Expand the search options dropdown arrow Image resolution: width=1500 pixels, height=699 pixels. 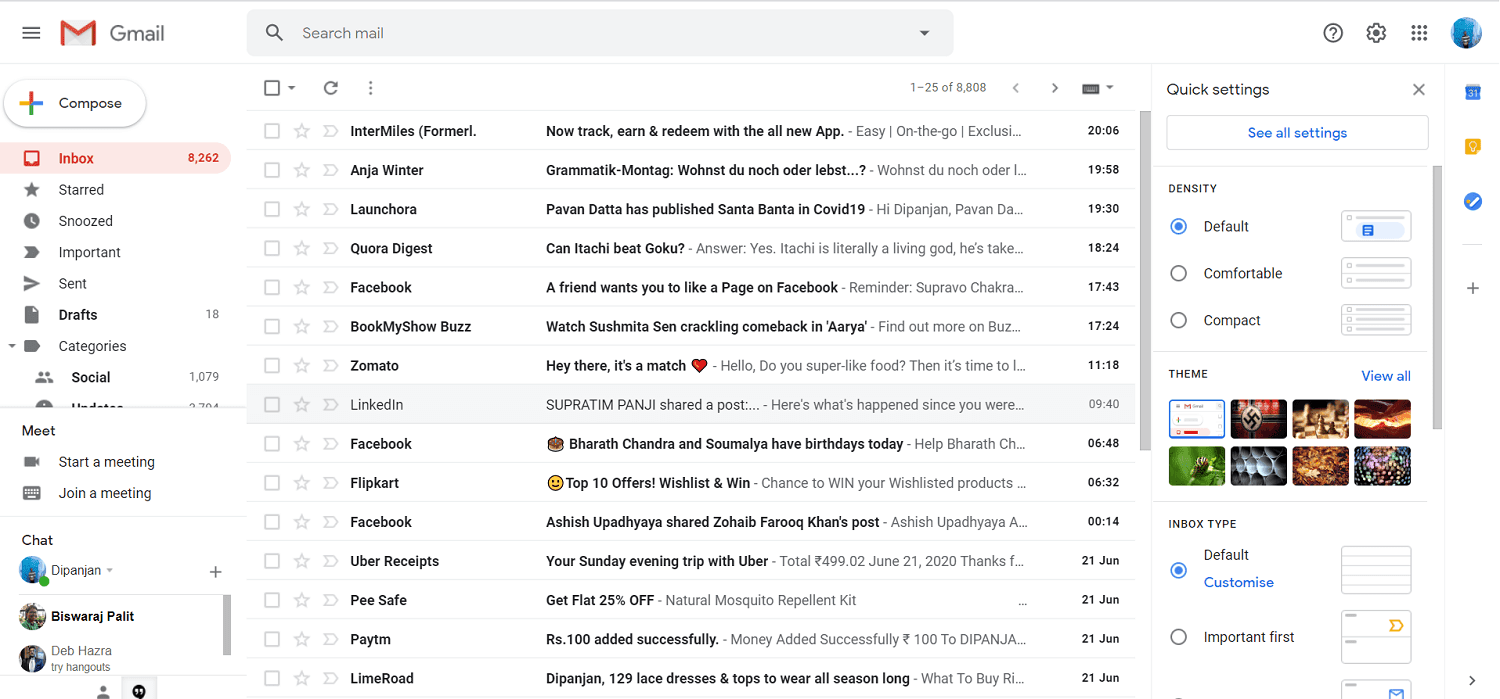[x=924, y=33]
